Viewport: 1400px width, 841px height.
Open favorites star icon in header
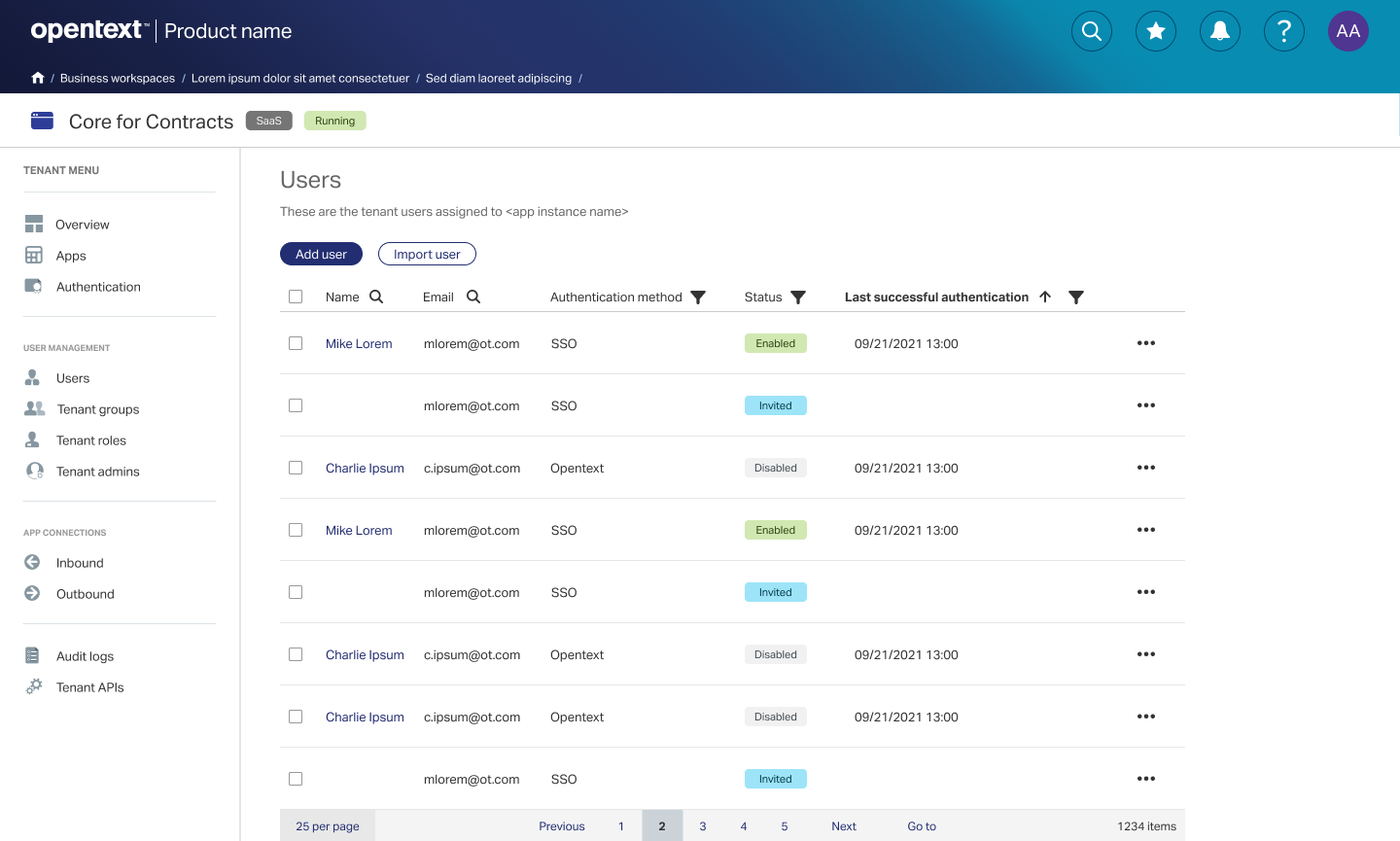(x=1156, y=31)
